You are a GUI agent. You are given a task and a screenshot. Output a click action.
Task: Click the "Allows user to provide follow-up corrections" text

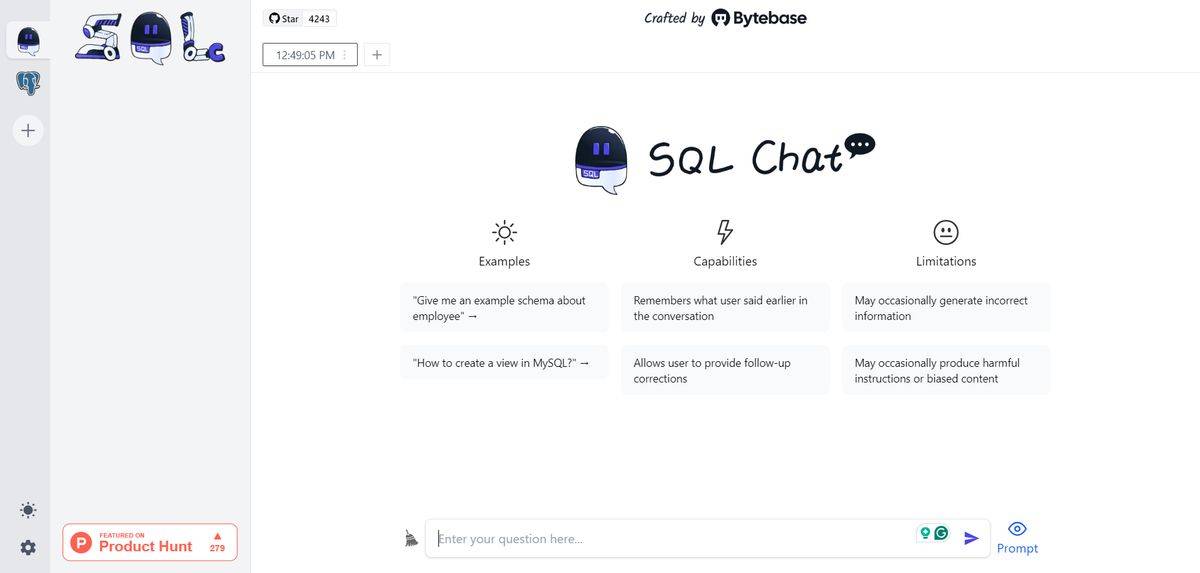point(712,371)
